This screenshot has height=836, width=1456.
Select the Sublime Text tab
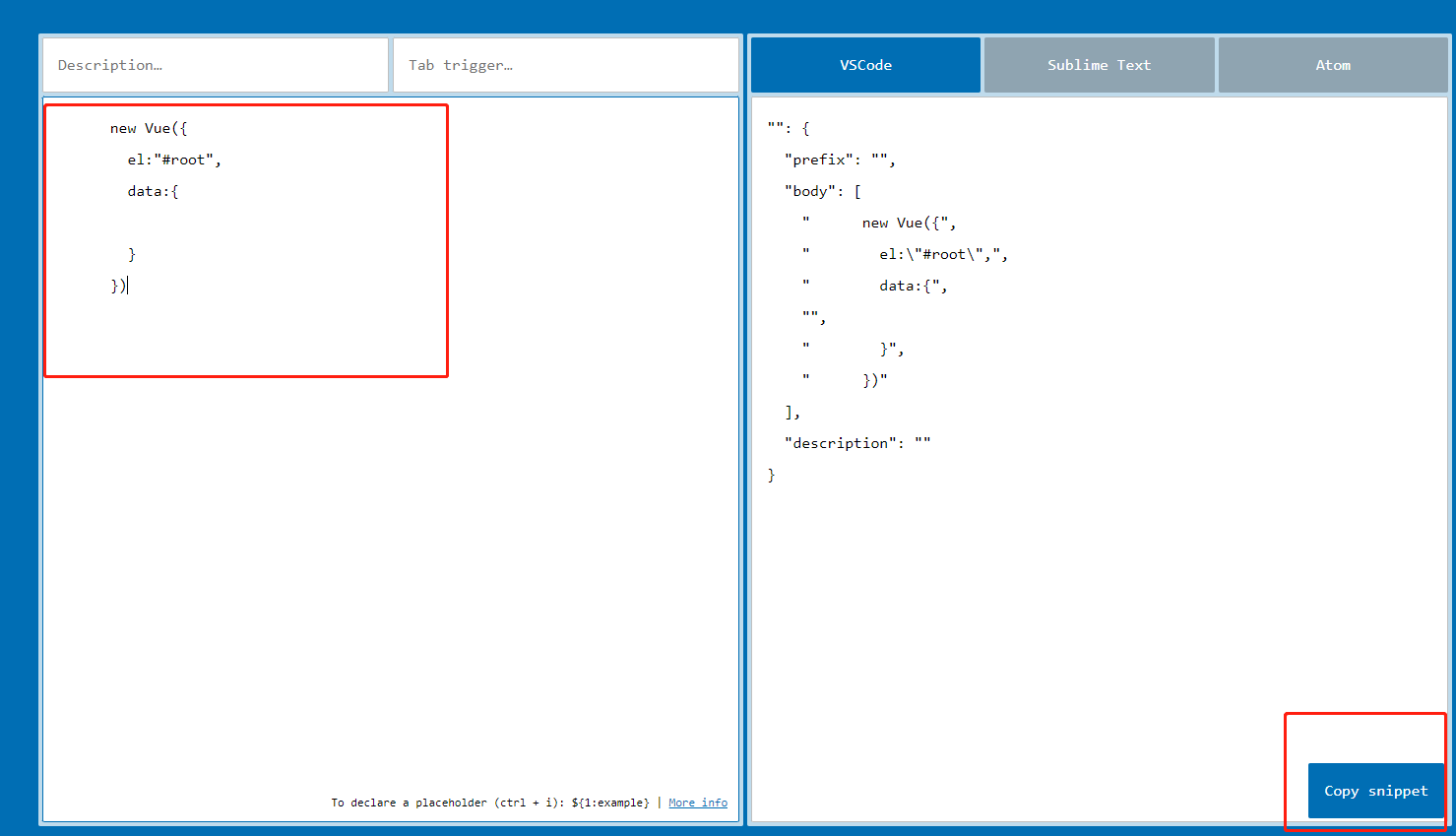coord(1099,65)
